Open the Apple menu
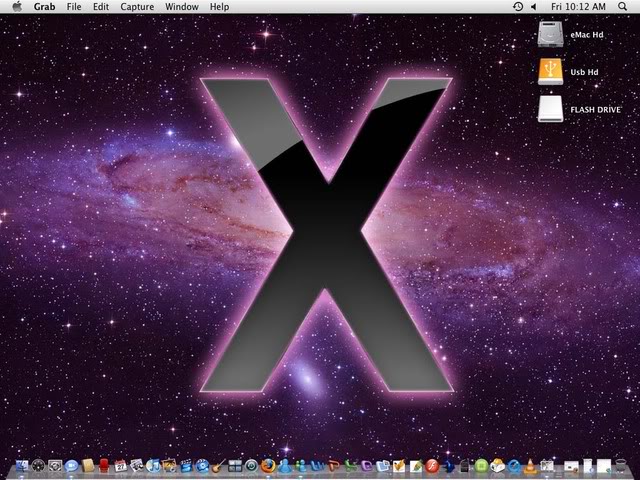Screen dimensions: 640x480 pyautogui.click(x=17, y=7)
